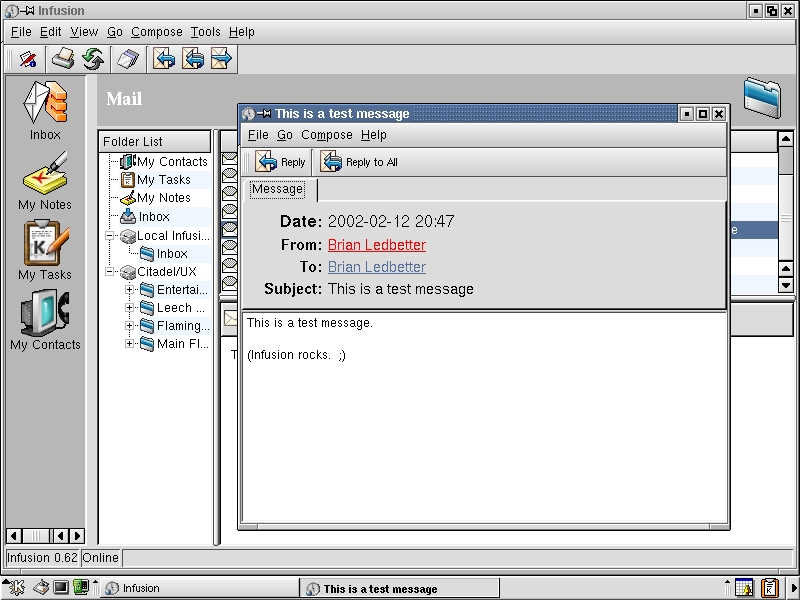The height and width of the screenshot is (600, 800).
Task: Switch to the Infusion taskbar button
Action: click(199, 588)
